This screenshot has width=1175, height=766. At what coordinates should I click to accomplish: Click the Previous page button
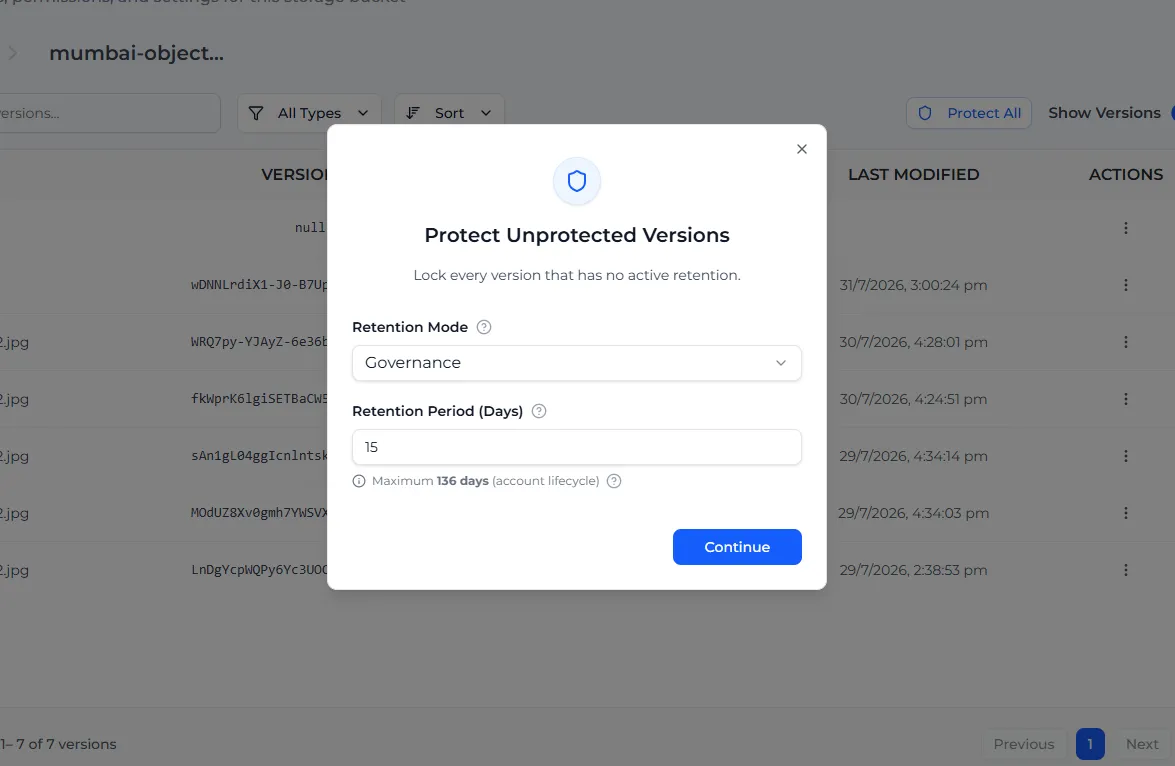1024,744
